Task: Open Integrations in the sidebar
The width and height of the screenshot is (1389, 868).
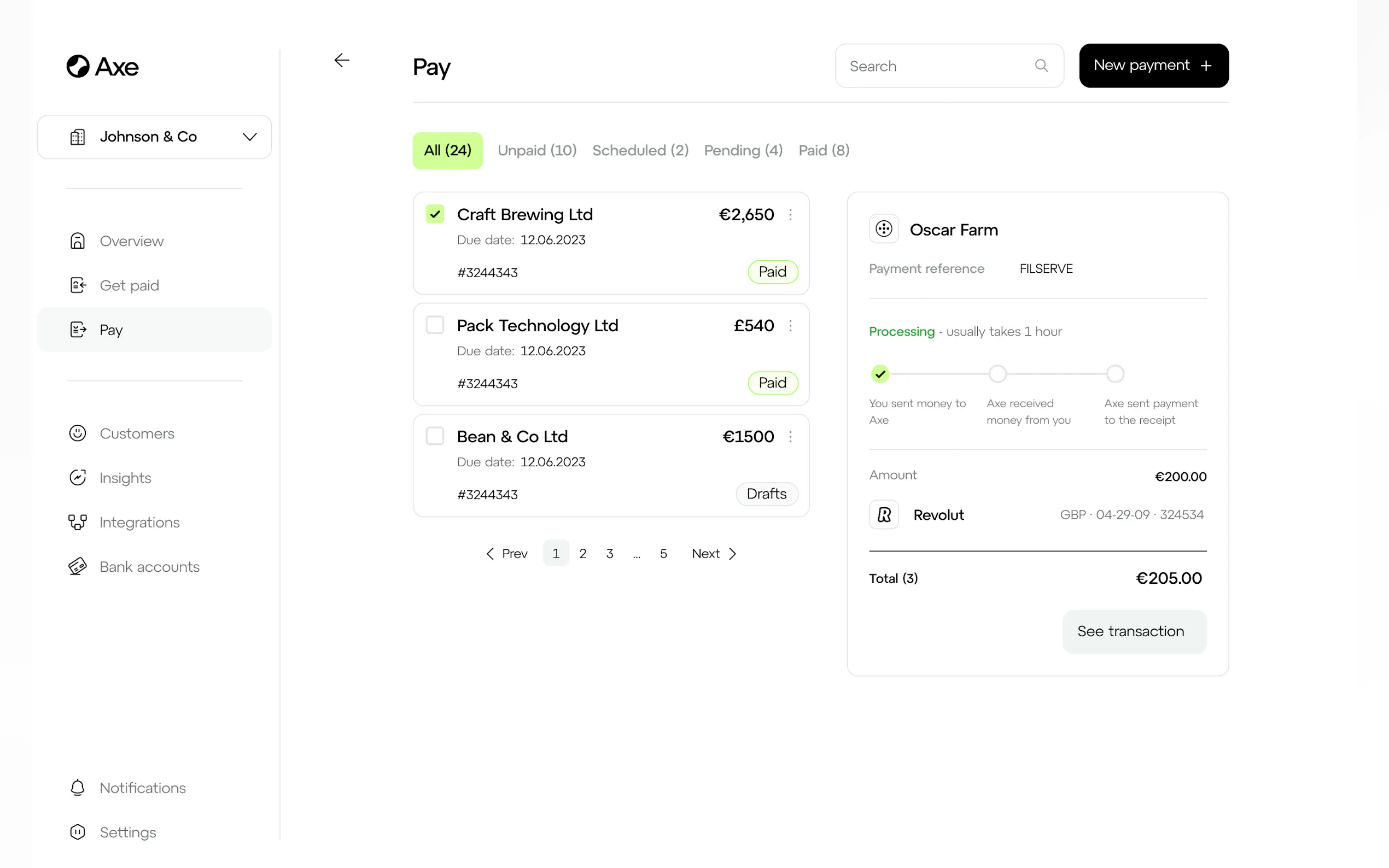Action: (x=139, y=522)
